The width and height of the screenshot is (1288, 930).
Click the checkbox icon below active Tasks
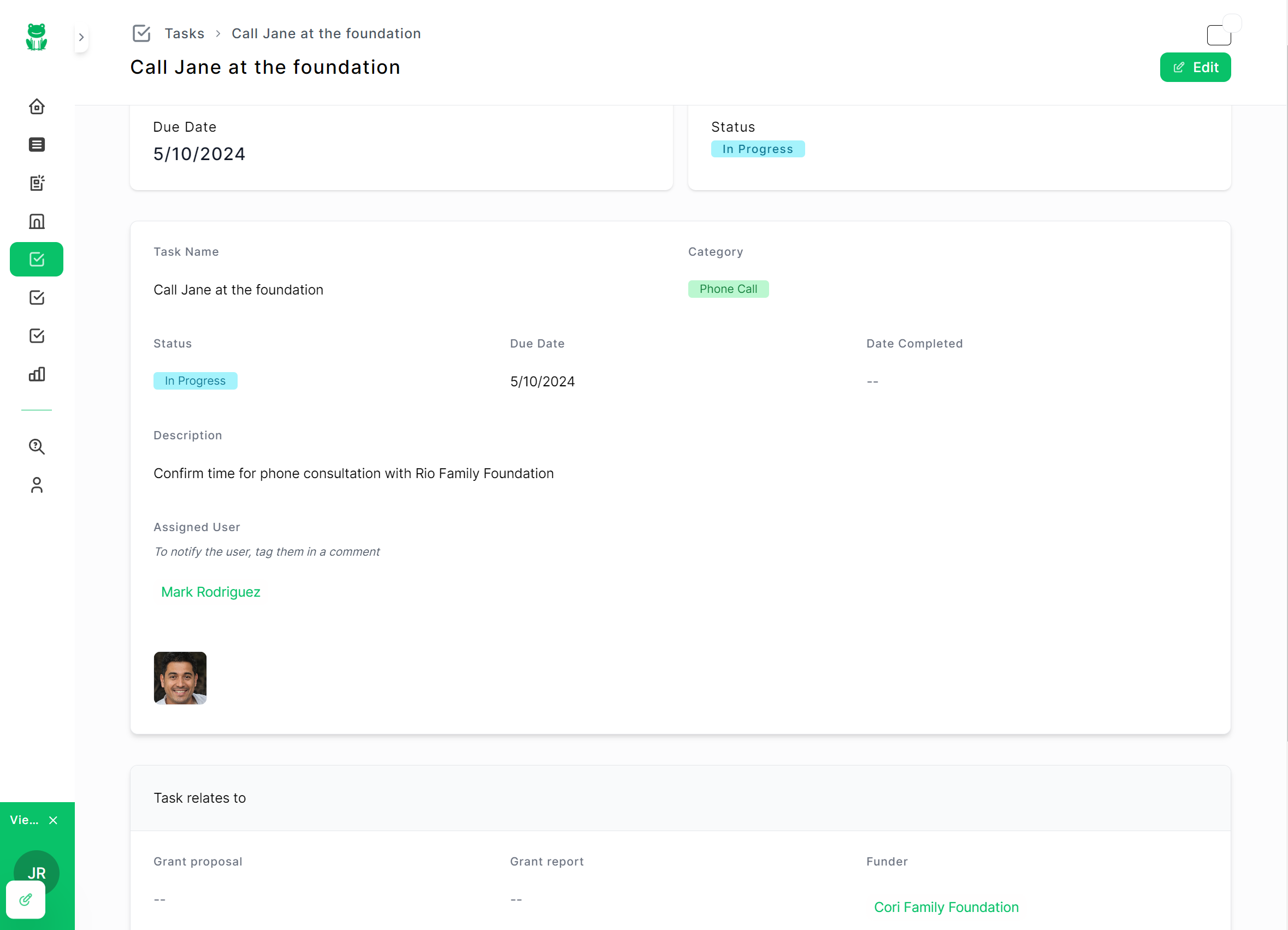point(37,298)
